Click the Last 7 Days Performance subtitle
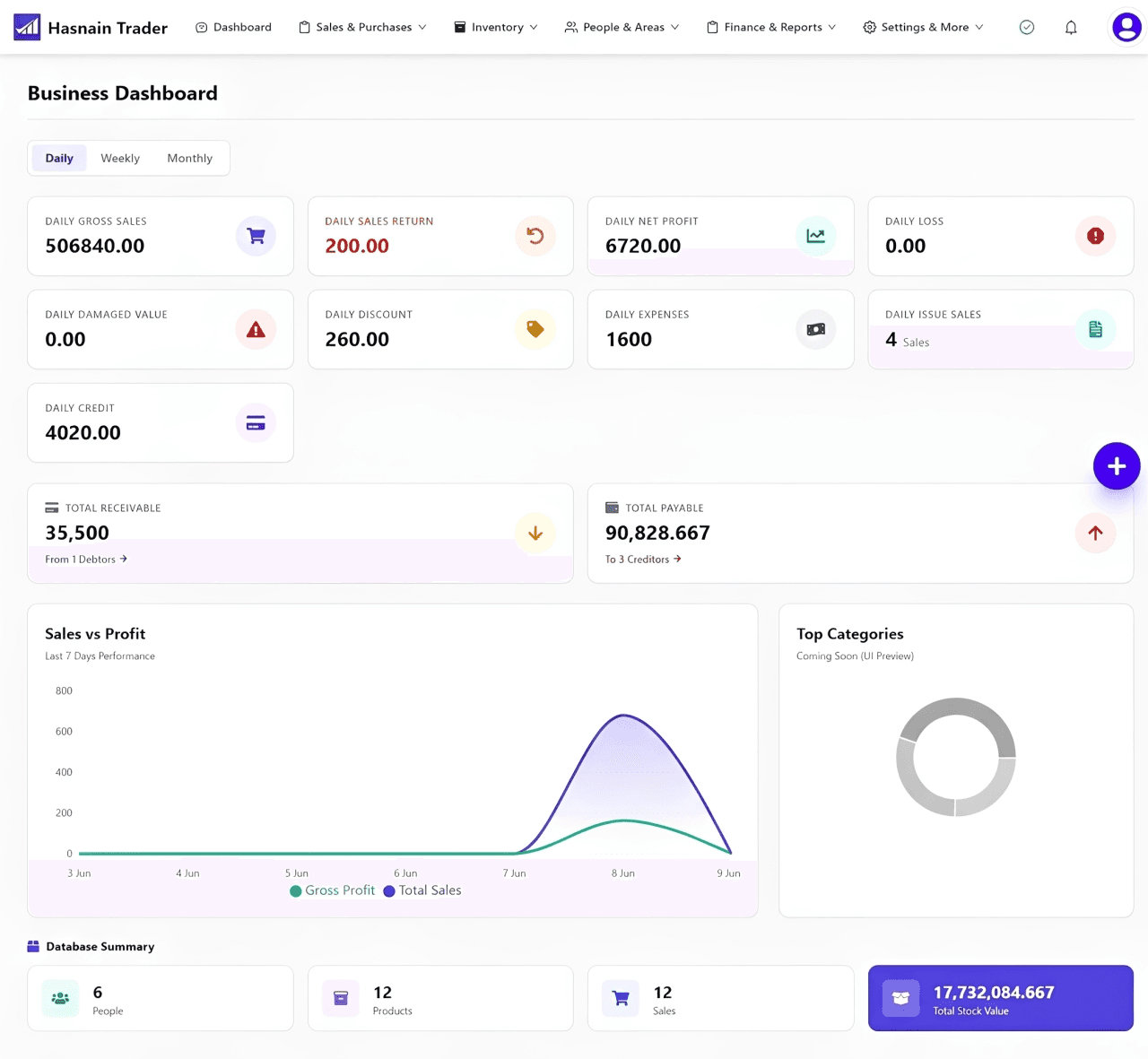Screen dimensions: 1148x1059 100,656
